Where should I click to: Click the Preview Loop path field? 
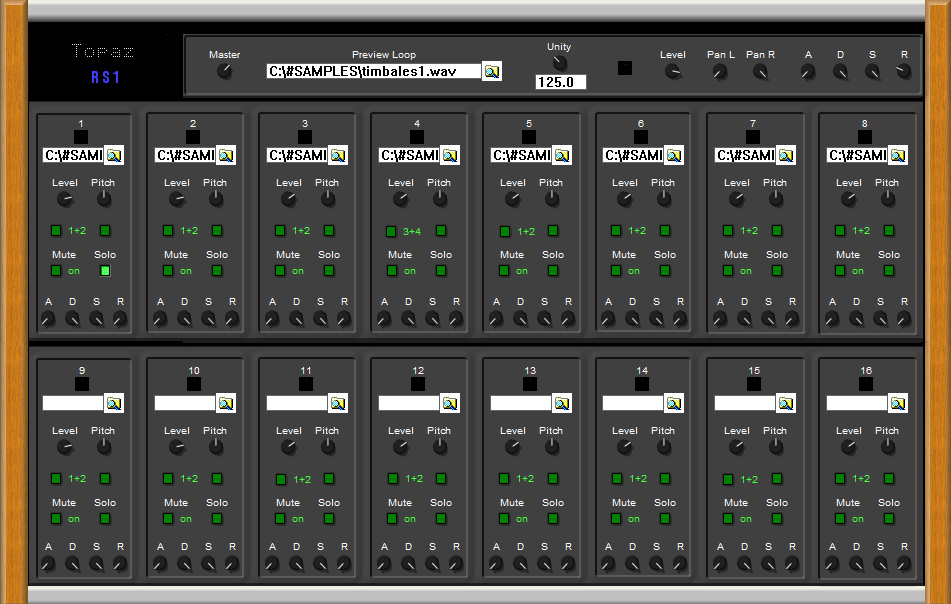[x=374, y=72]
